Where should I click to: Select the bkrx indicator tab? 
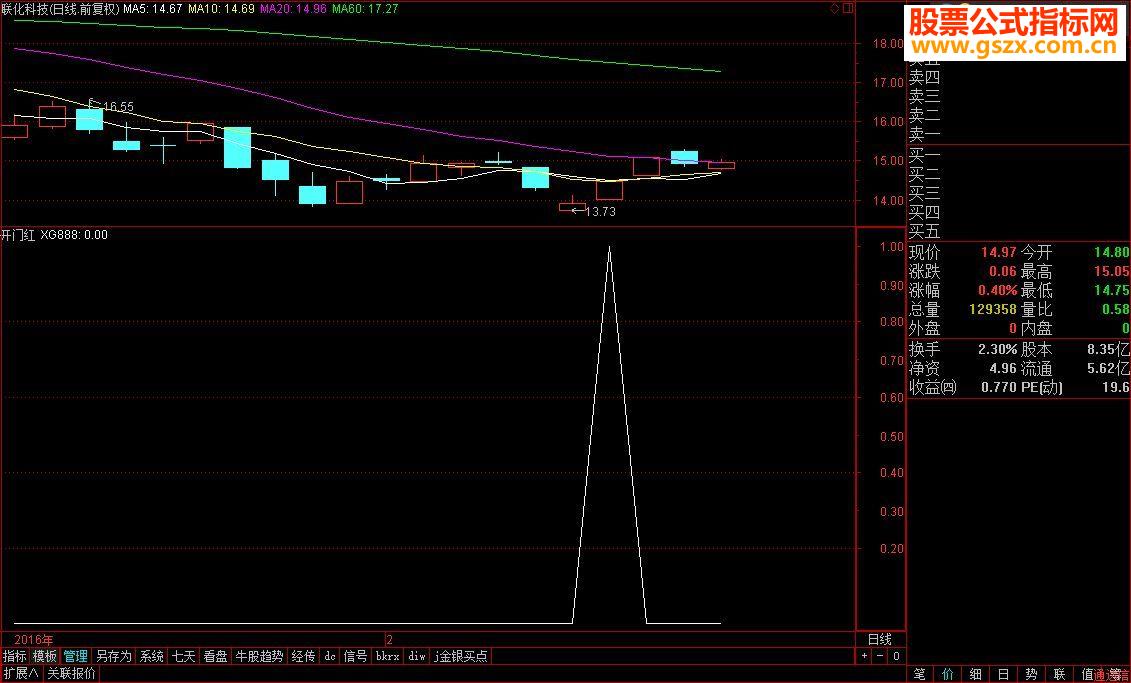coord(388,656)
